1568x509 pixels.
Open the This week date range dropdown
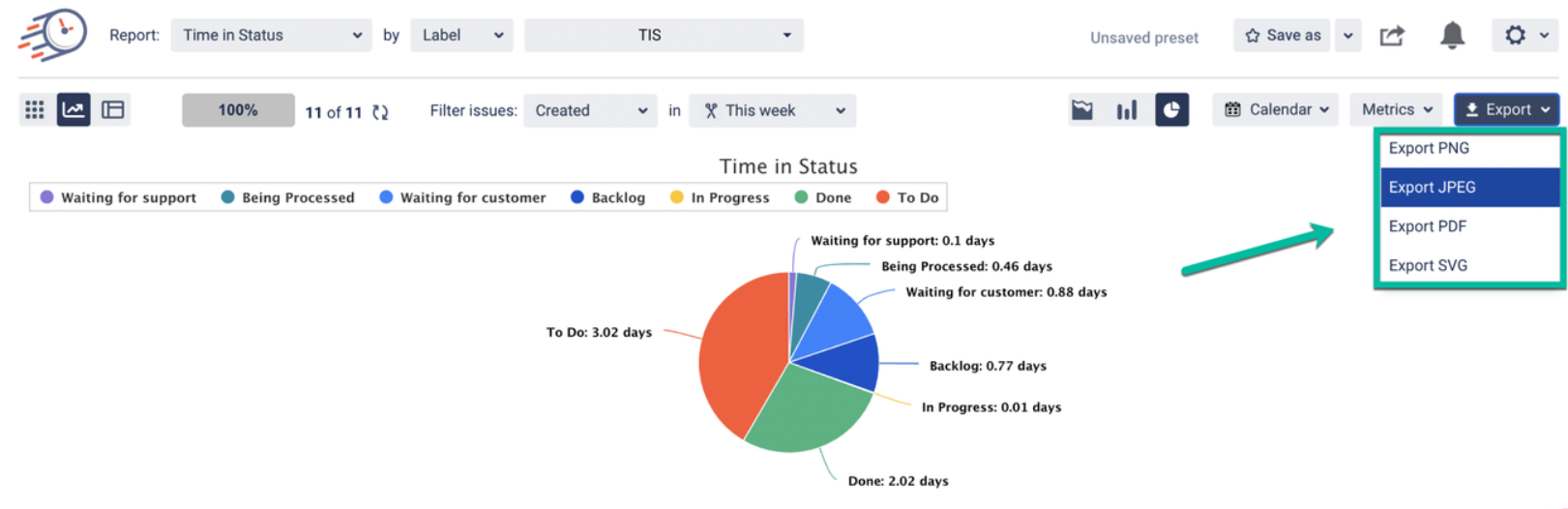pyautogui.click(x=773, y=111)
